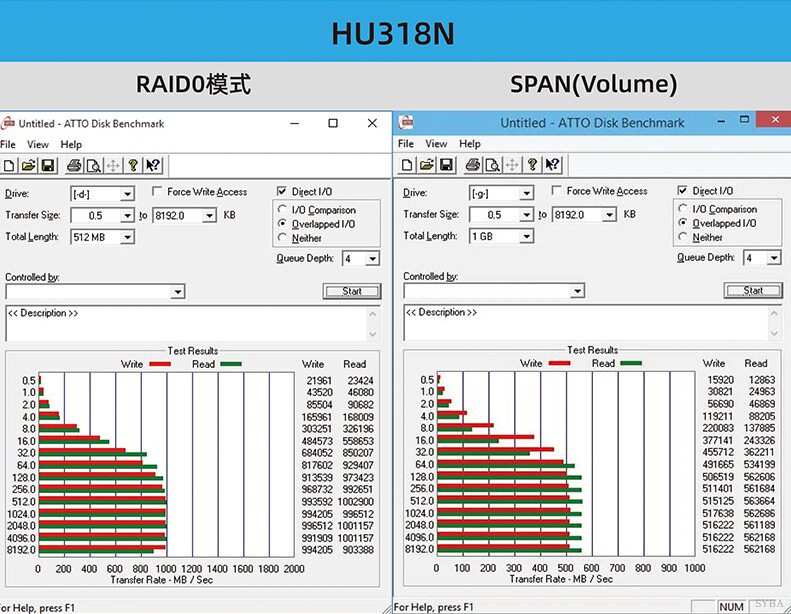Open Controlled by dropdown in RAID0 window
The width and height of the screenshot is (791, 614).
[178, 292]
